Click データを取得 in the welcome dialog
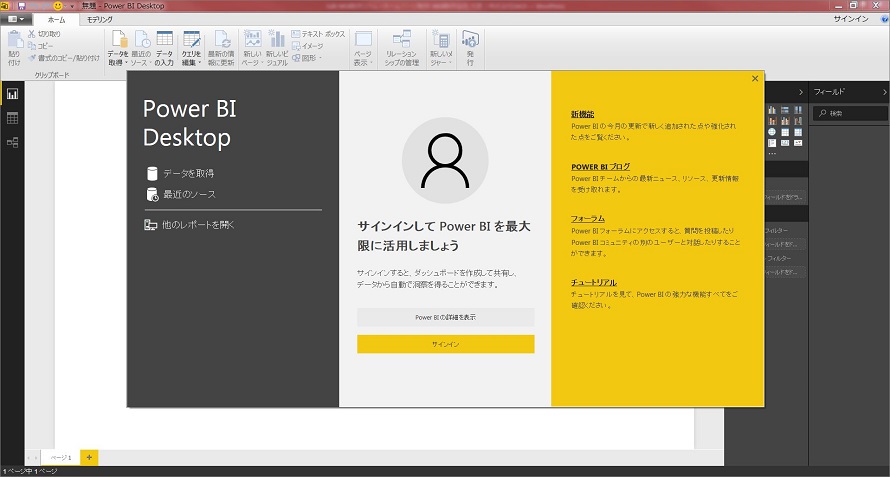 pyautogui.click(x=180, y=173)
